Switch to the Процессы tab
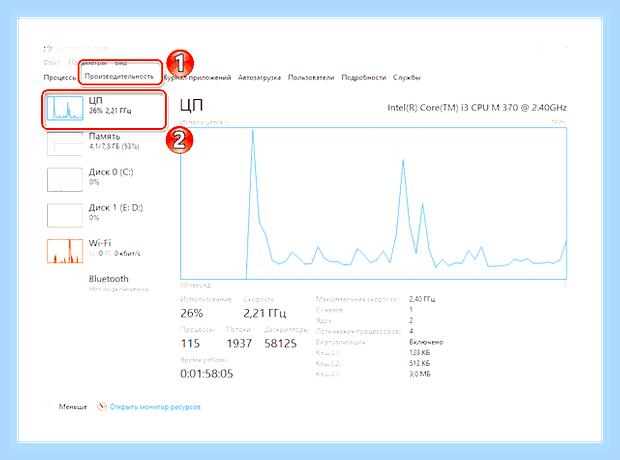The width and height of the screenshot is (620, 460). pos(60,78)
